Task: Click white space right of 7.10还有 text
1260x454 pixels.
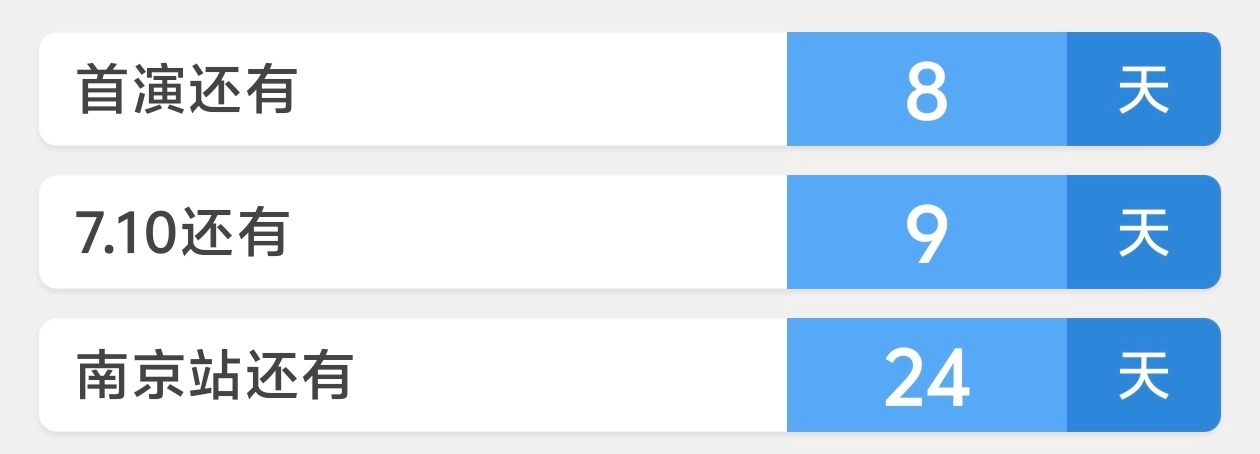Action: point(537,232)
